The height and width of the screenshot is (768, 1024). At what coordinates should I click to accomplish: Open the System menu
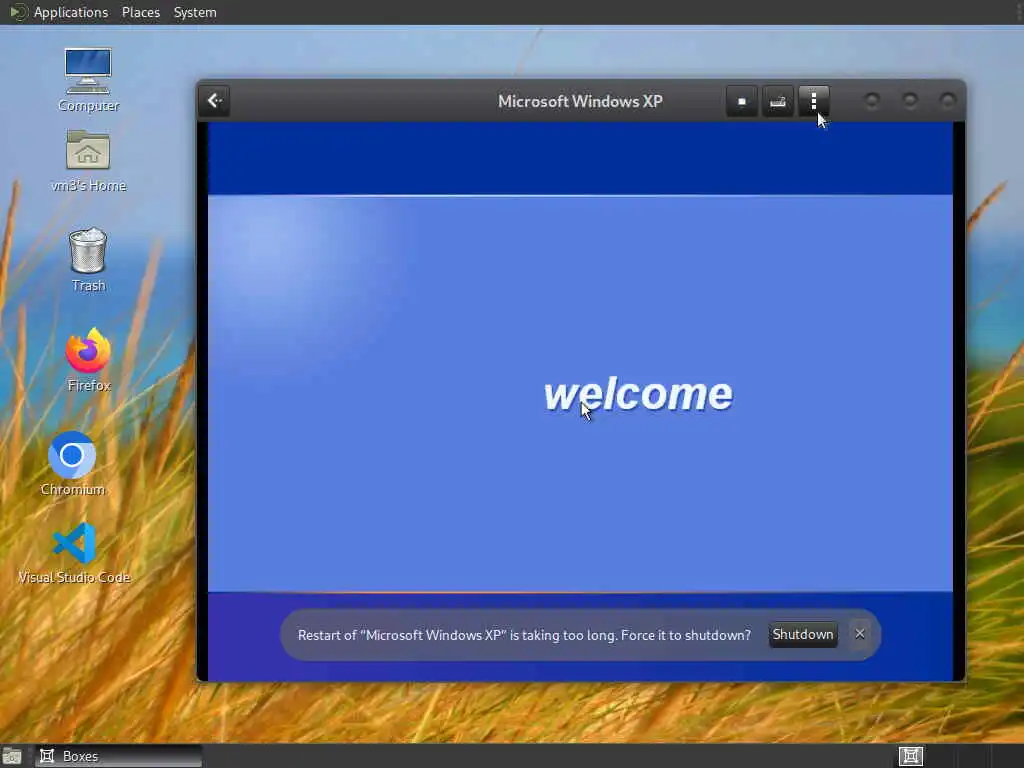tap(195, 12)
